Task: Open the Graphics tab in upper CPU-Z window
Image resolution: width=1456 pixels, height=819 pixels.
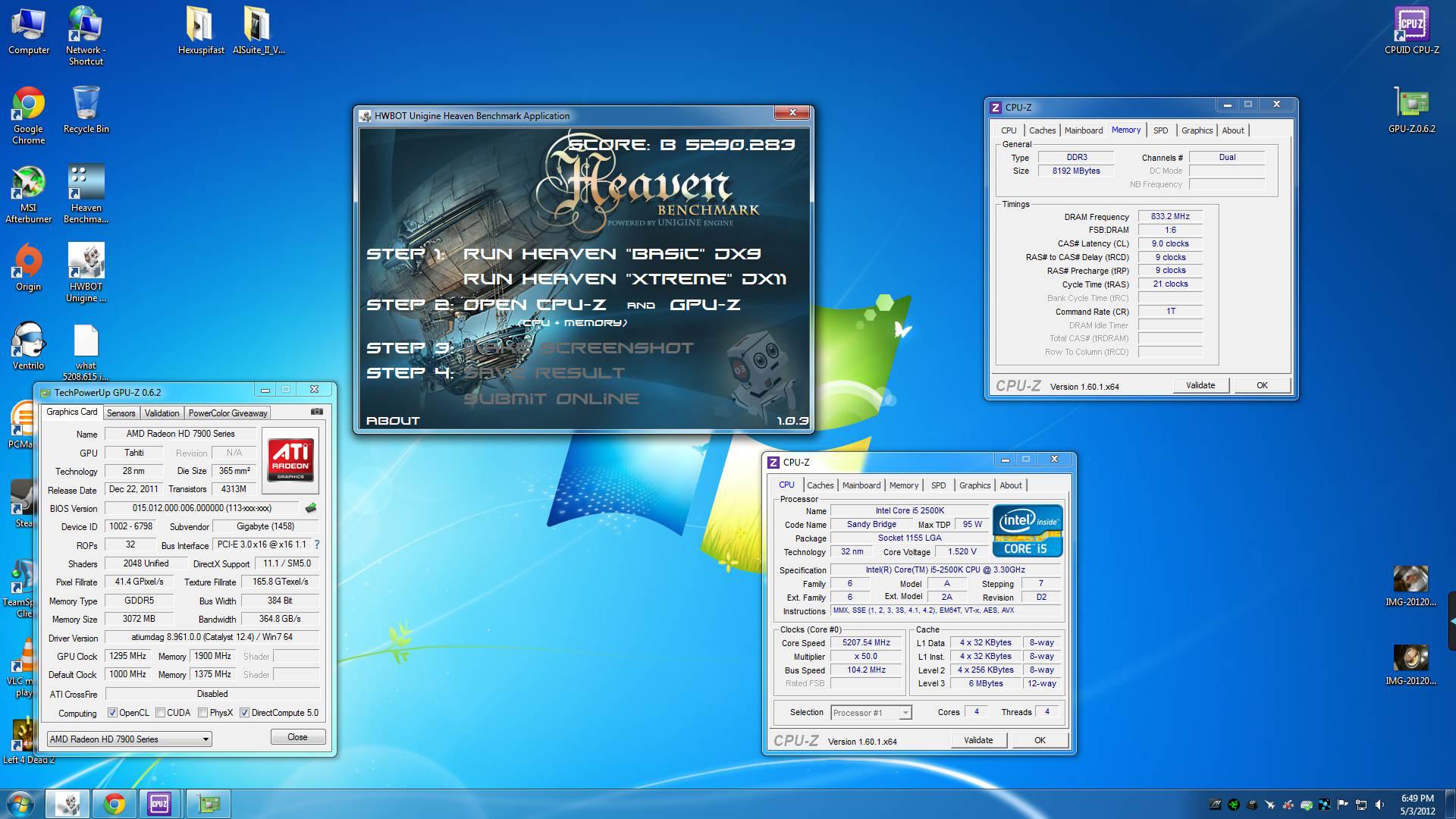Action: tap(1197, 130)
